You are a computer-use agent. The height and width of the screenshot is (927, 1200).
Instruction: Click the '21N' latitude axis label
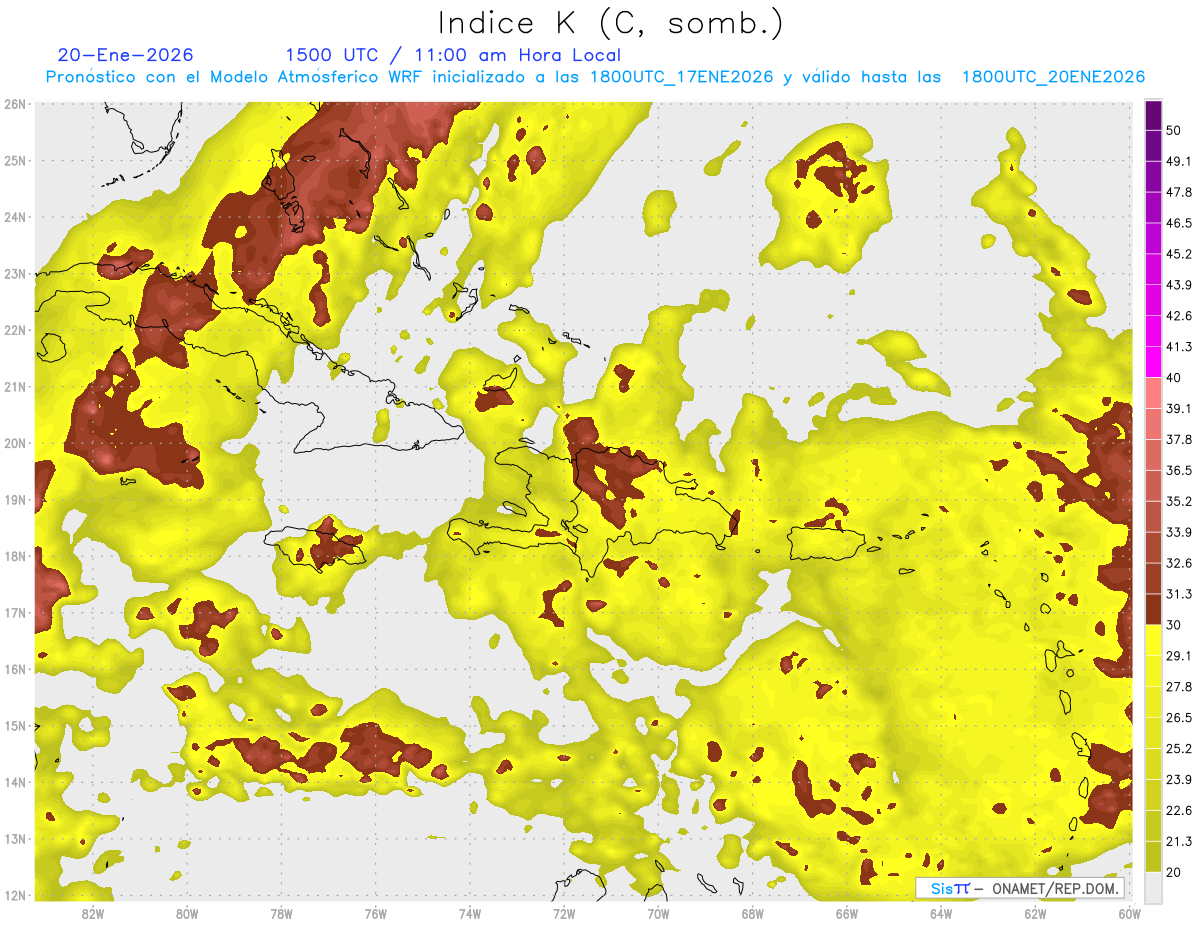tap(16, 386)
